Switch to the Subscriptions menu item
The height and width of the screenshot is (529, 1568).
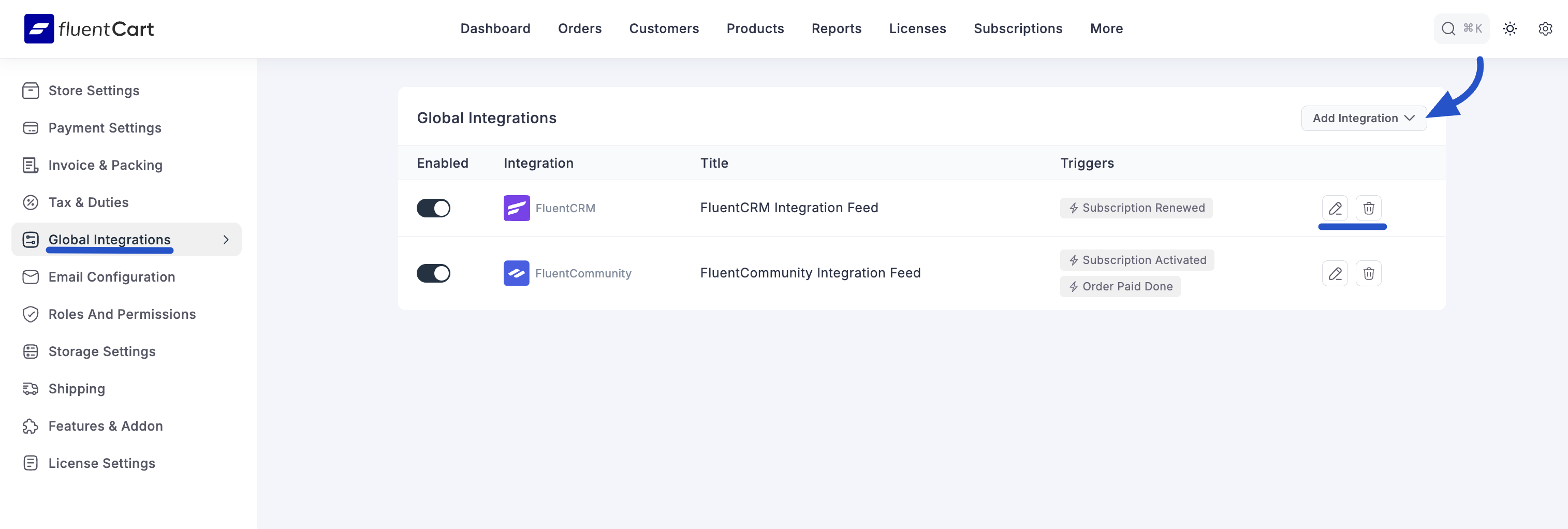coord(1018,28)
